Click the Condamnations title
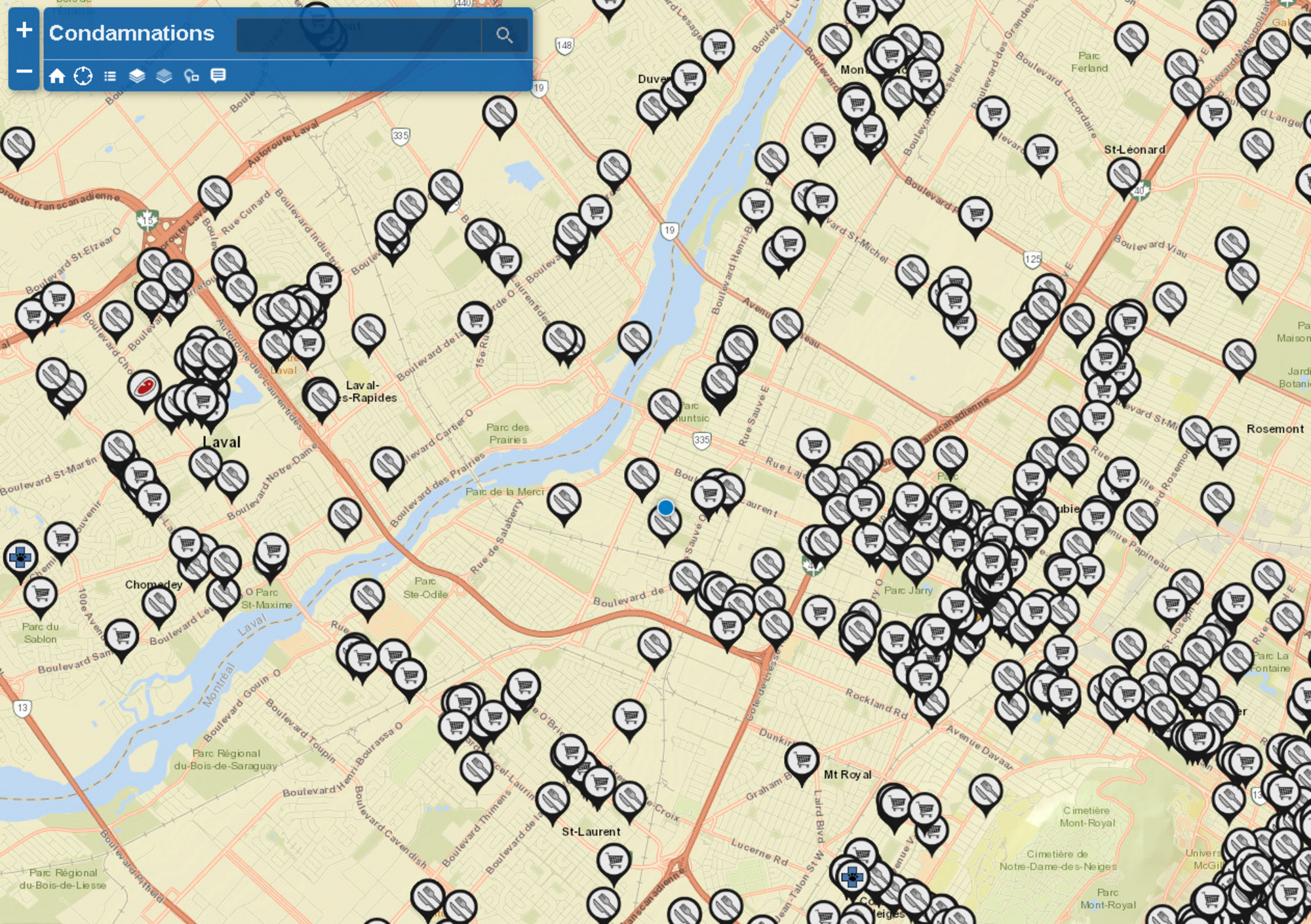 pyautogui.click(x=132, y=33)
